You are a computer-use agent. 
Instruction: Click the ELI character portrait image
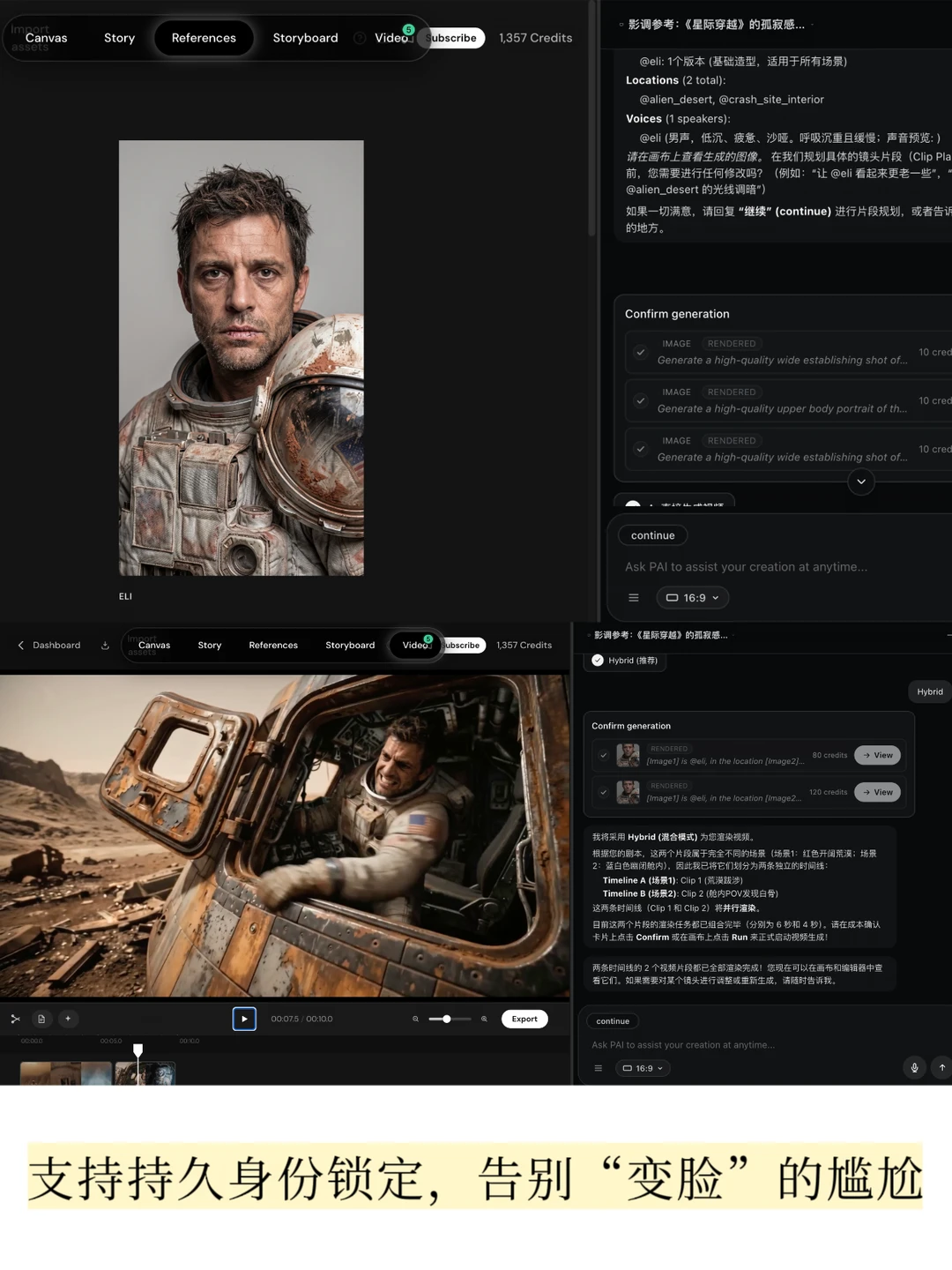pyautogui.click(x=242, y=358)
